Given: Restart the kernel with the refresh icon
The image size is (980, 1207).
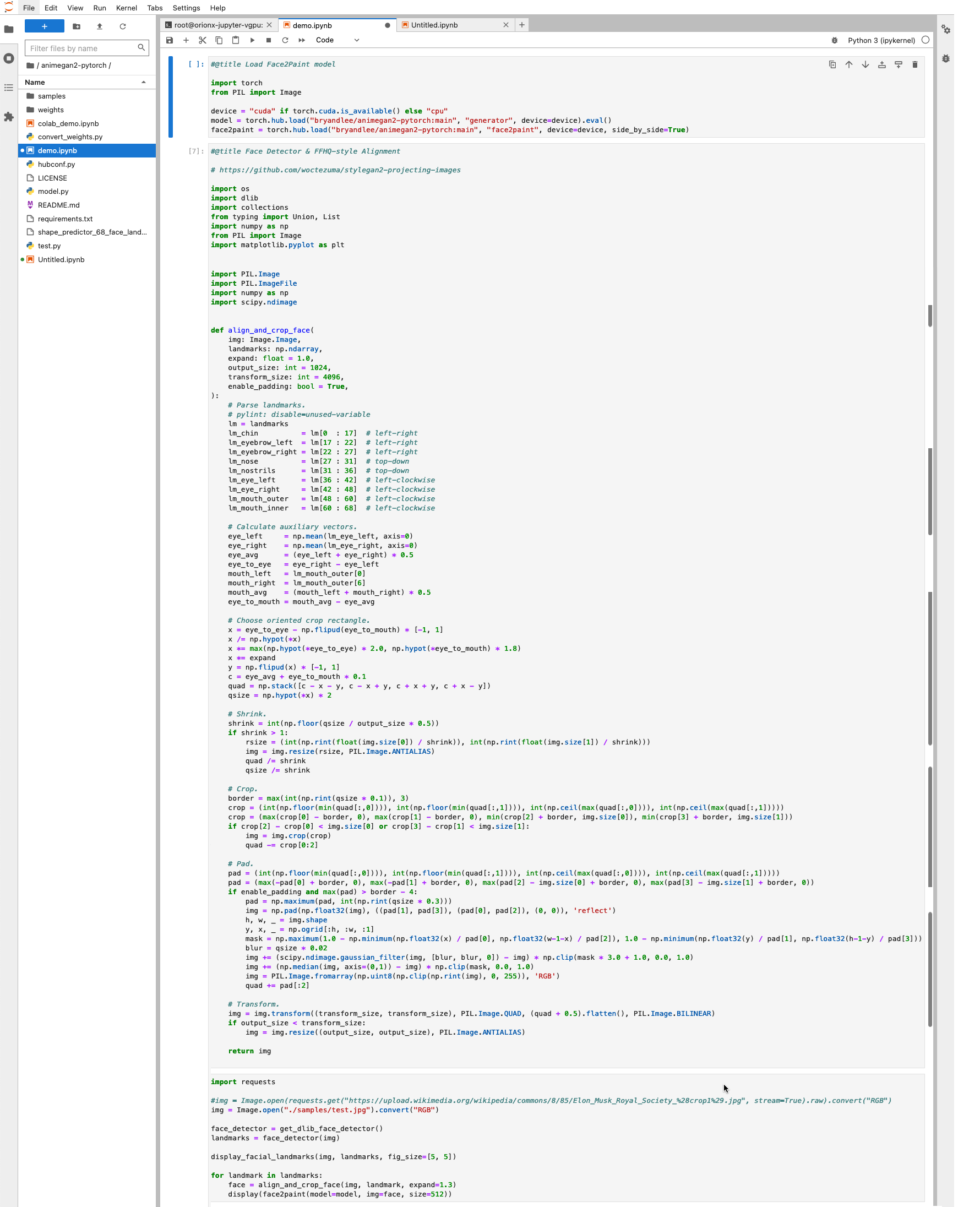Looking at the screenshot, I should pos(285,40).
